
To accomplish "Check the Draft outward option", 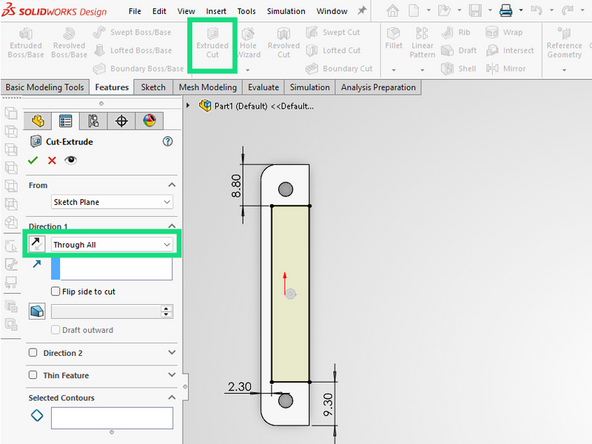I will (x=56, y=330).
